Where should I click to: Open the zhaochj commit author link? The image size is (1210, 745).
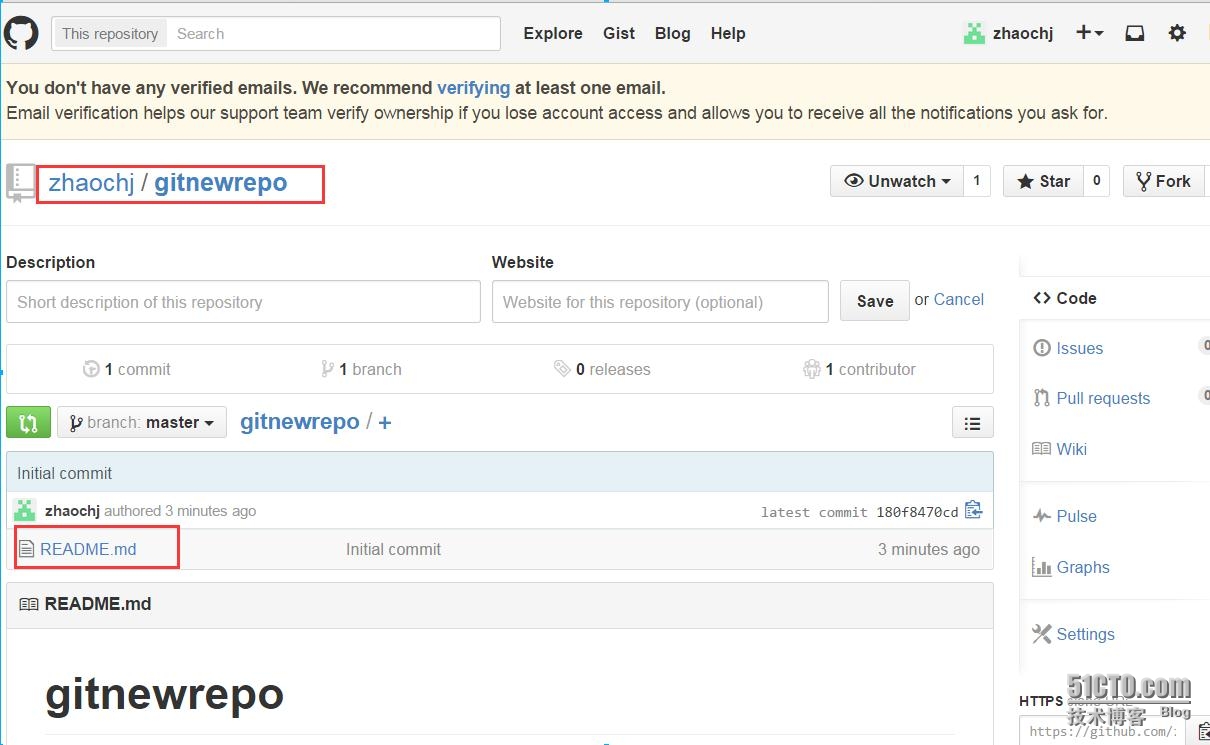click(72, 510)
